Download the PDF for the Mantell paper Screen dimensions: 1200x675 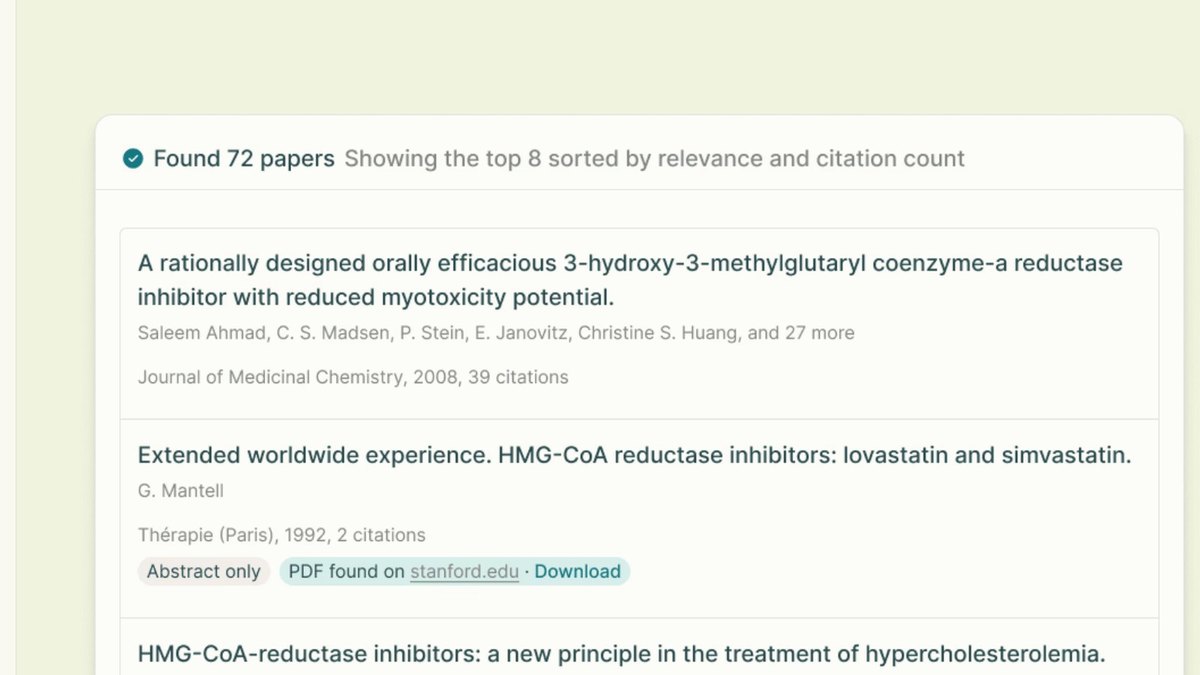pos(577,572)
